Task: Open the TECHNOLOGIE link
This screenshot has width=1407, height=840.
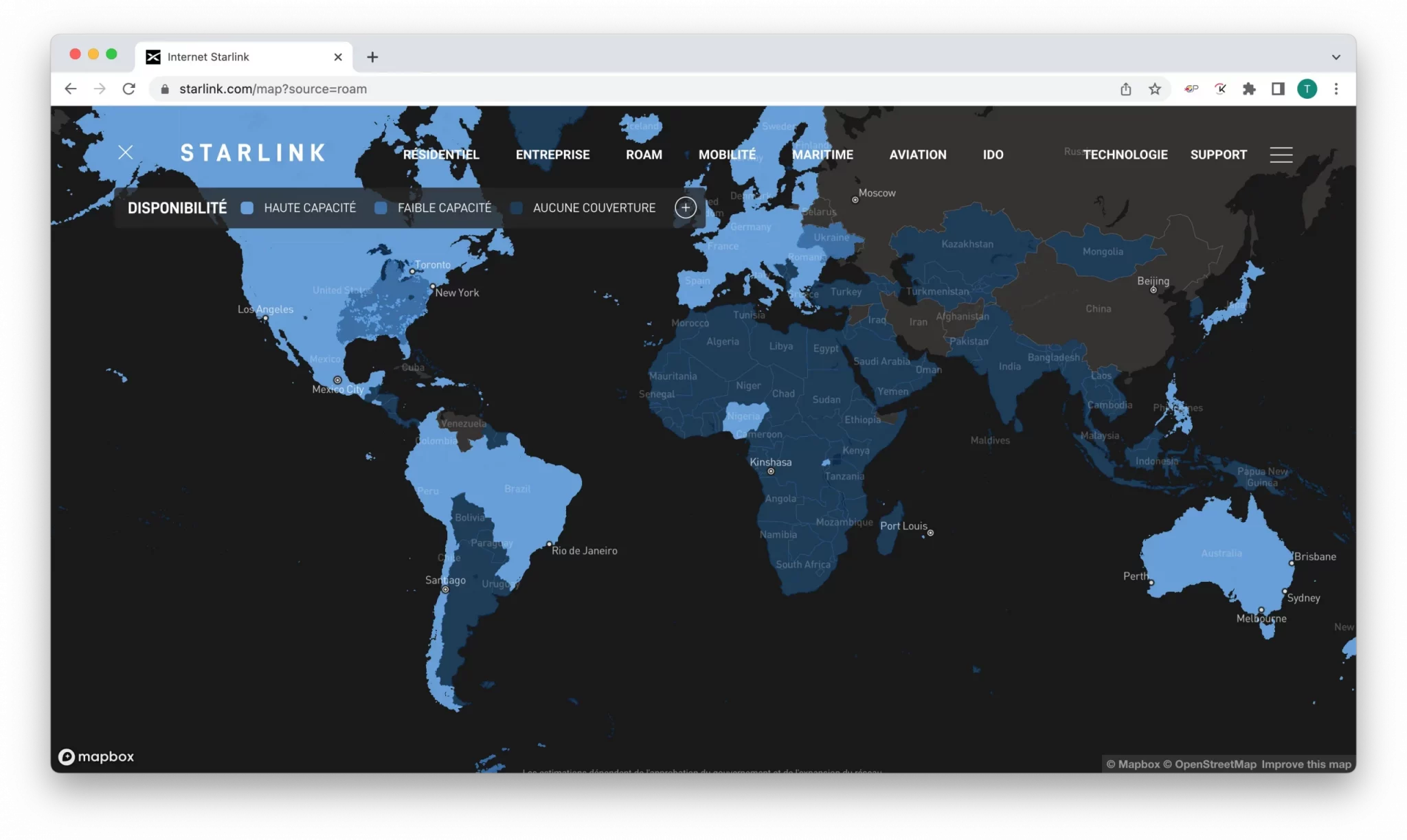Action: point(1125,155)
